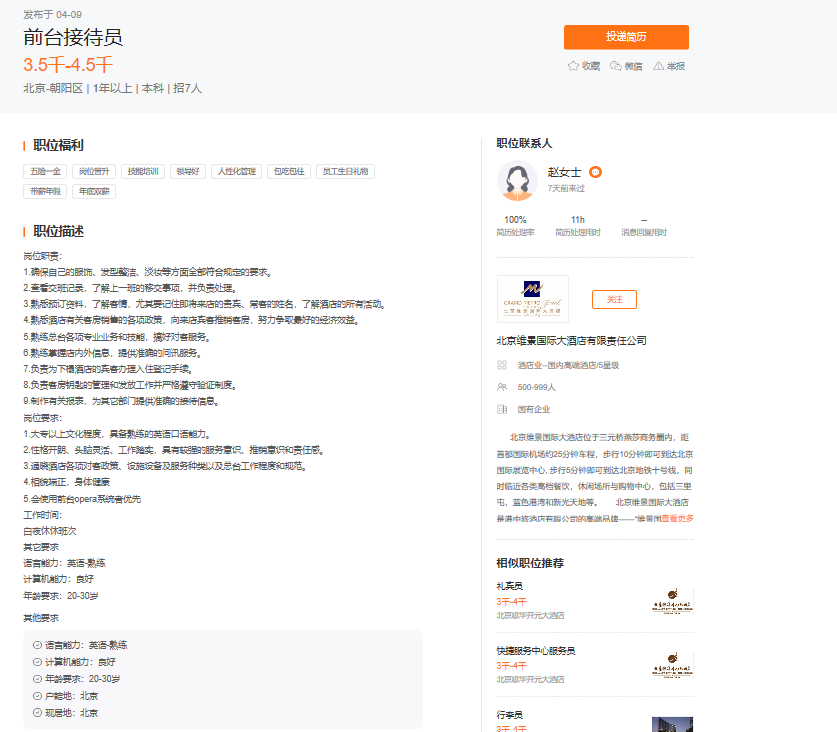Click the 国有企业 company type icon
This screenshot has width=837, height=732.
[502, 409]
